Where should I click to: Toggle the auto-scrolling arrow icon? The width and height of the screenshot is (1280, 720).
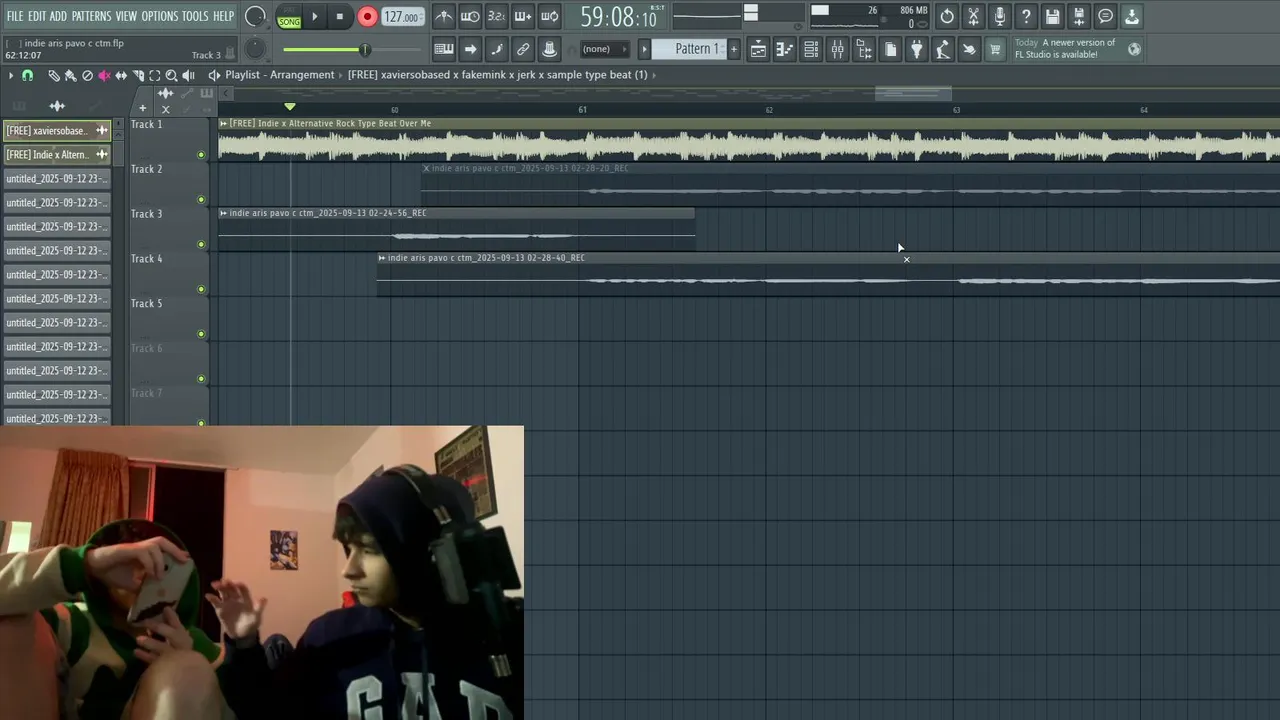click(x=470, y=49)
